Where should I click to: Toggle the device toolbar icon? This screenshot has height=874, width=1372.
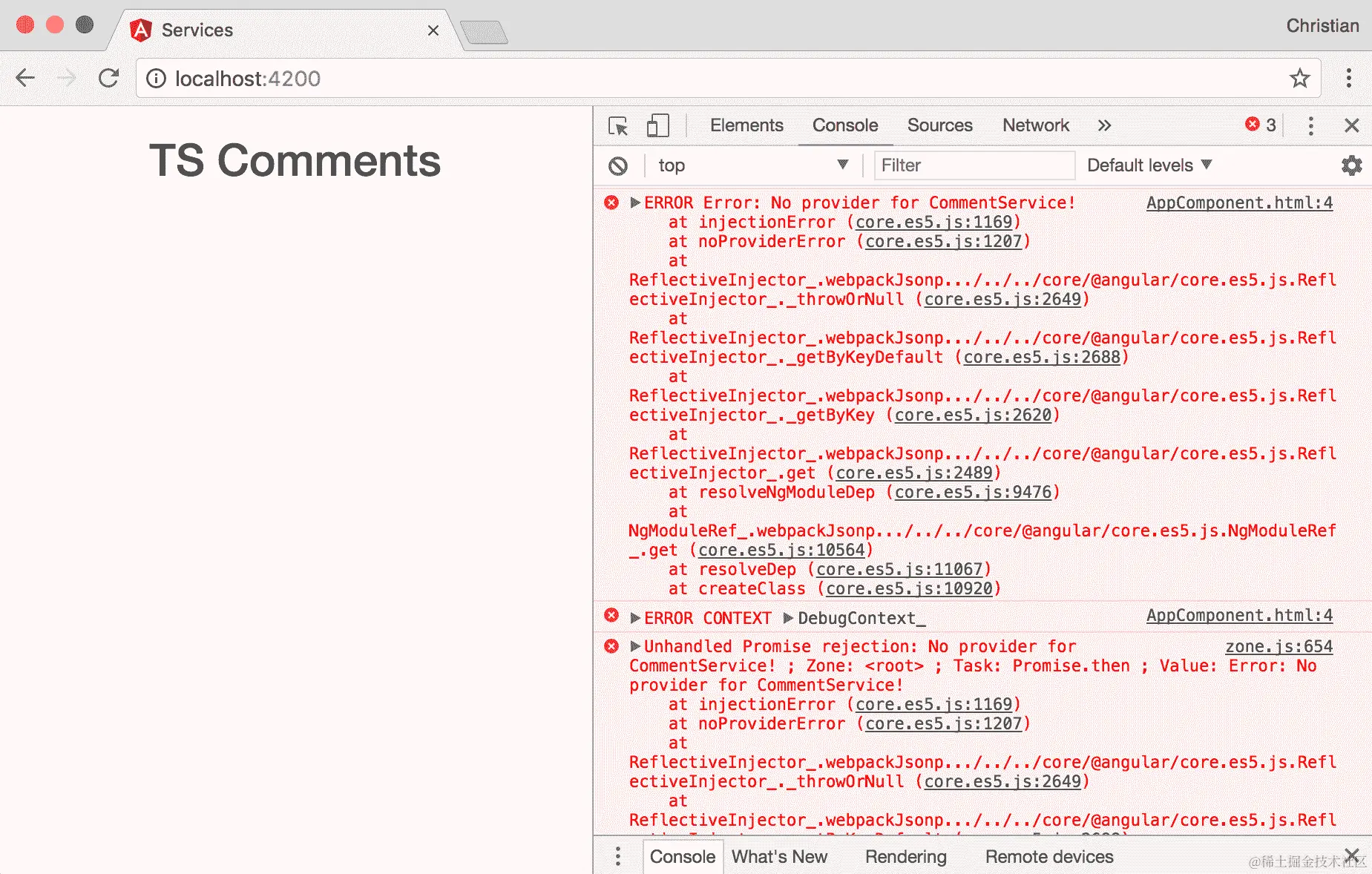[657, 125]
